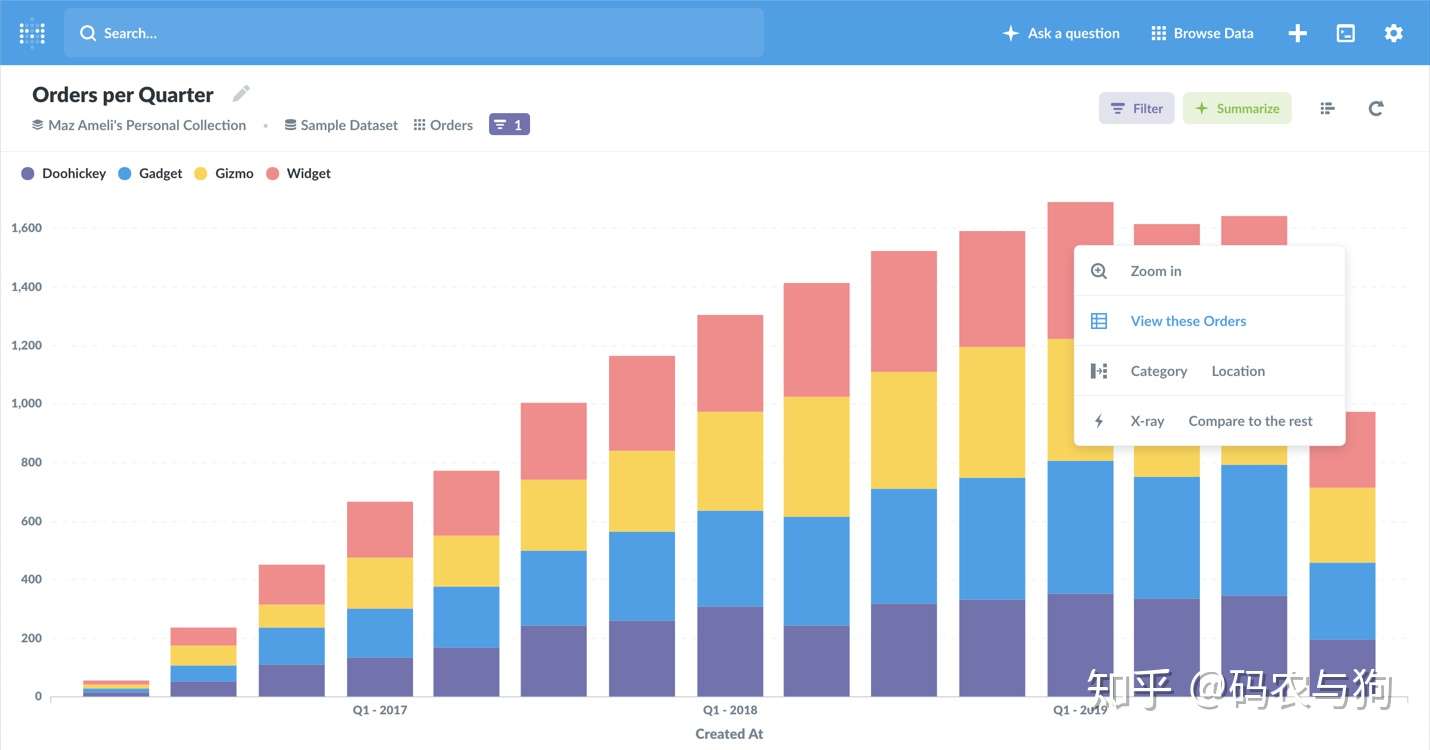
Task: Click the question details list icon
Action: (1328, 108)
